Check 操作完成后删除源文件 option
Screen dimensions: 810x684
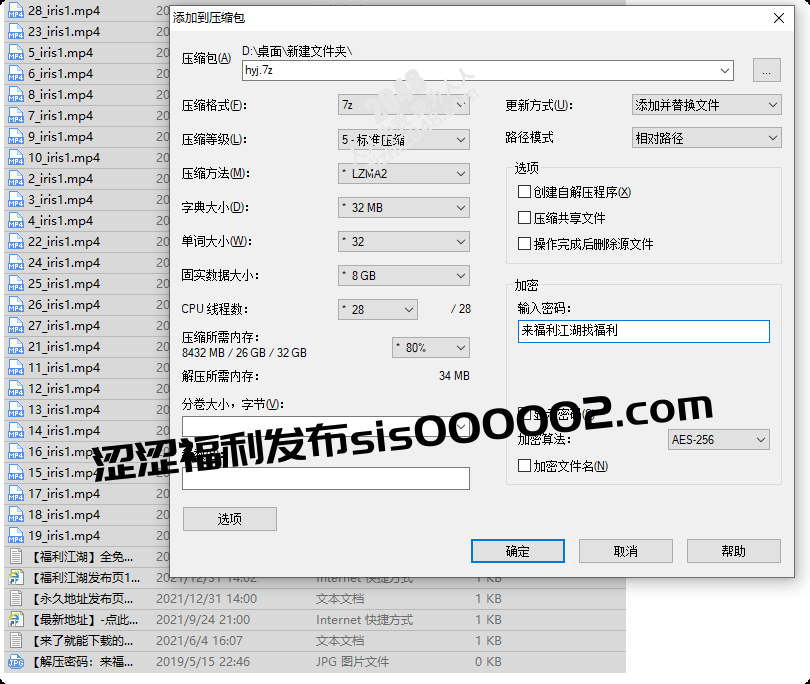pos(524,243)
